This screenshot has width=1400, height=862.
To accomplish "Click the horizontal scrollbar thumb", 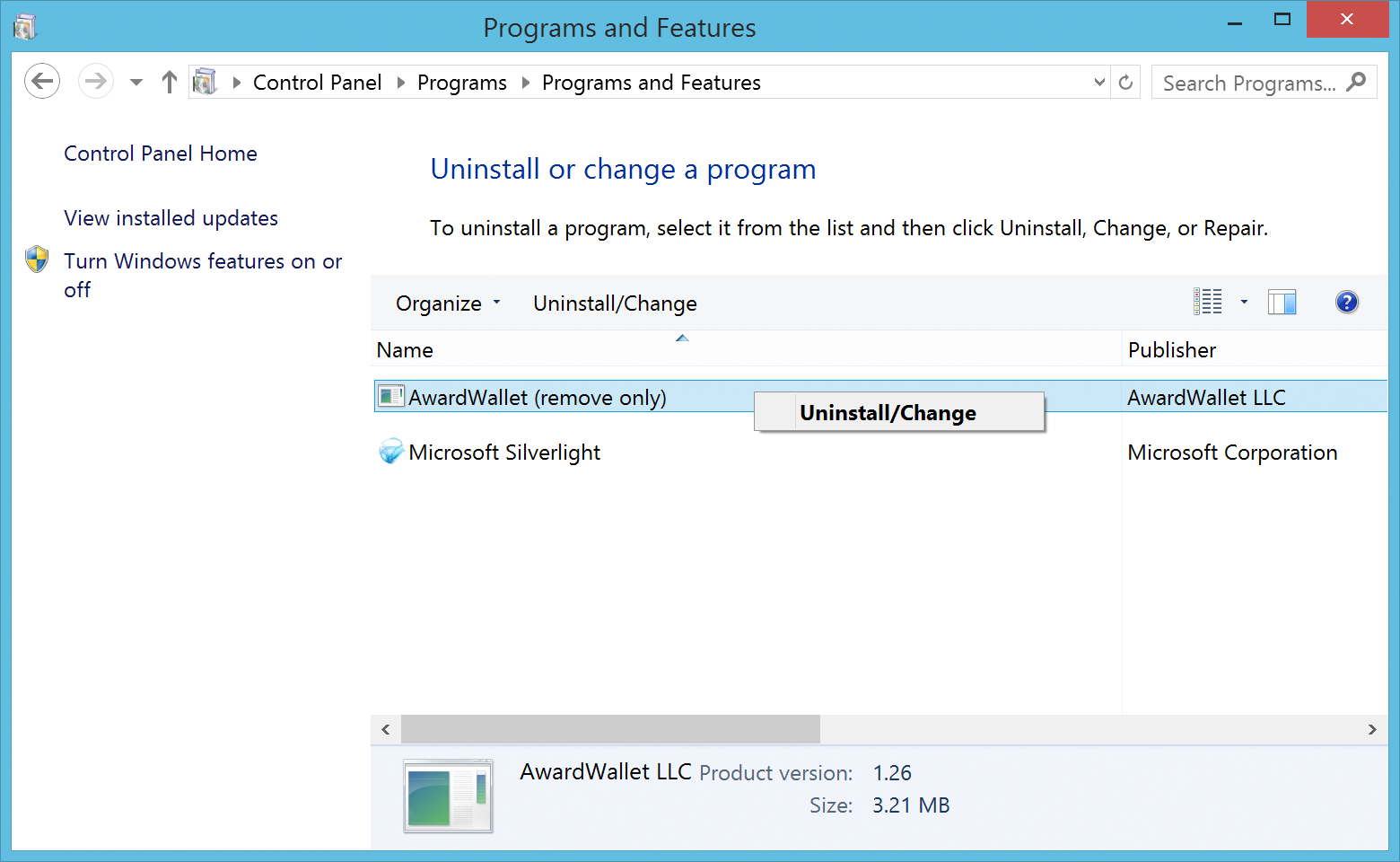I will 610,729.
